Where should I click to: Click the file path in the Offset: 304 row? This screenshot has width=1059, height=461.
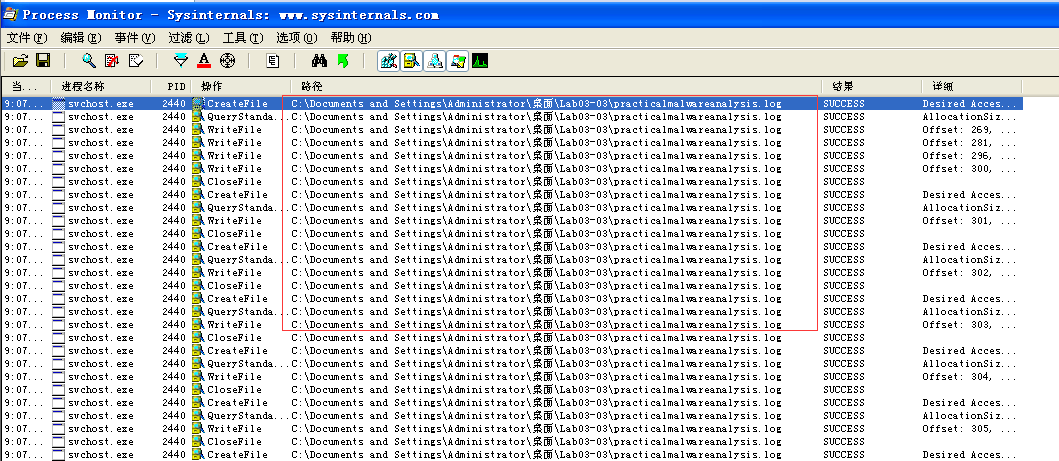coord(536,377)
